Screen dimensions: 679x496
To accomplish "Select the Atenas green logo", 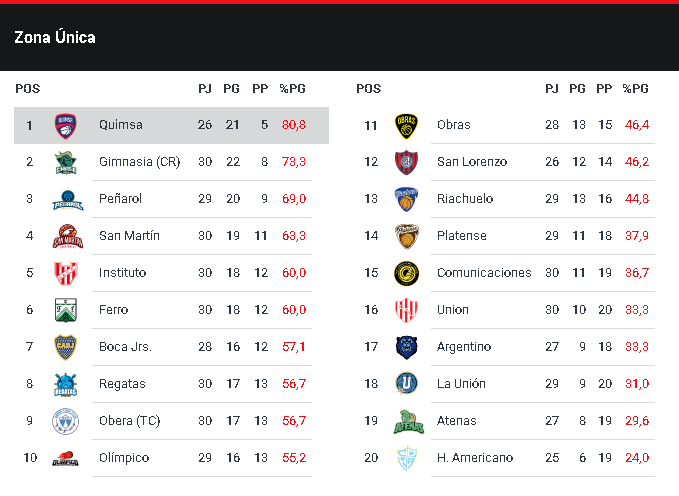I will 408,421.
